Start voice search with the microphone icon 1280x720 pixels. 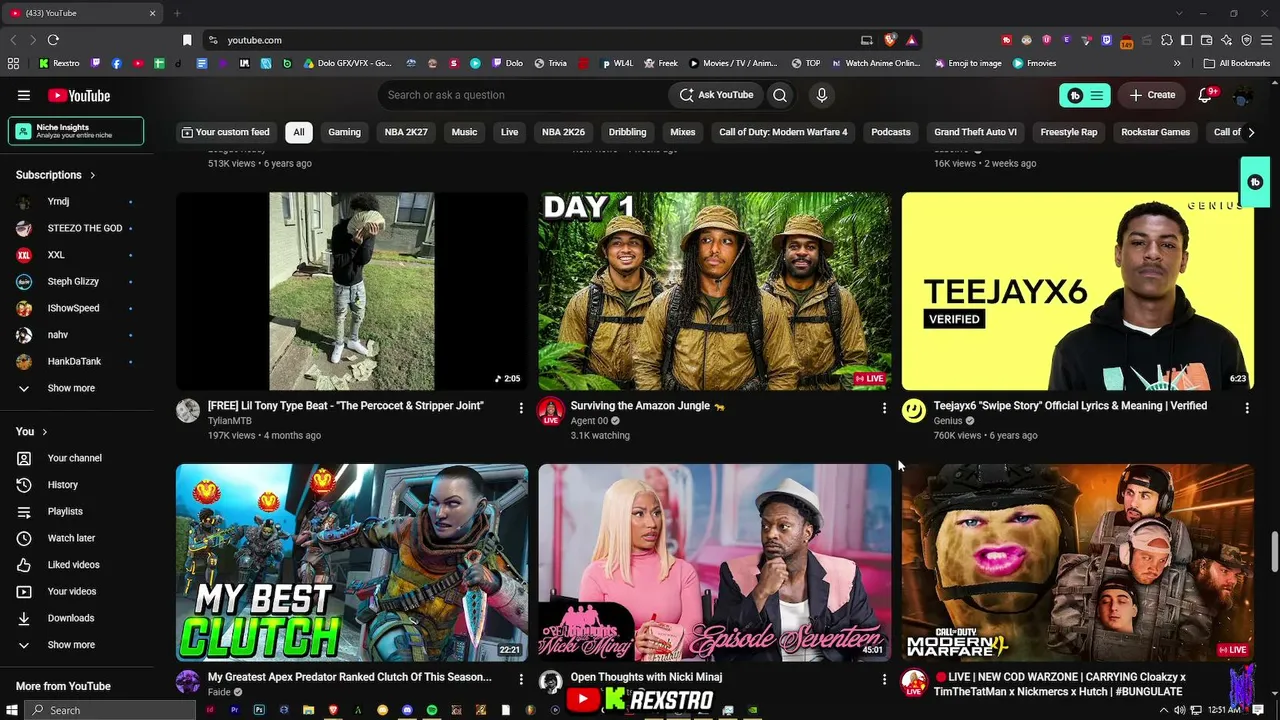[x=822, y=95]
